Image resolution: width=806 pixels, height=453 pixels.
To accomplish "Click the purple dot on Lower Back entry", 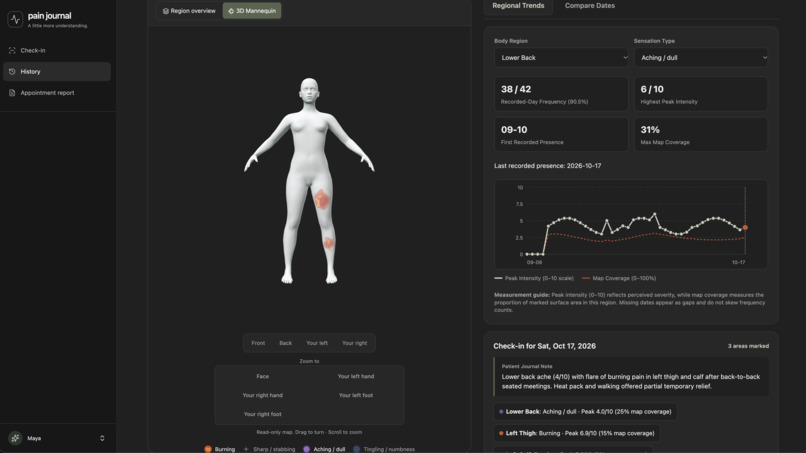I will (501, 412).
